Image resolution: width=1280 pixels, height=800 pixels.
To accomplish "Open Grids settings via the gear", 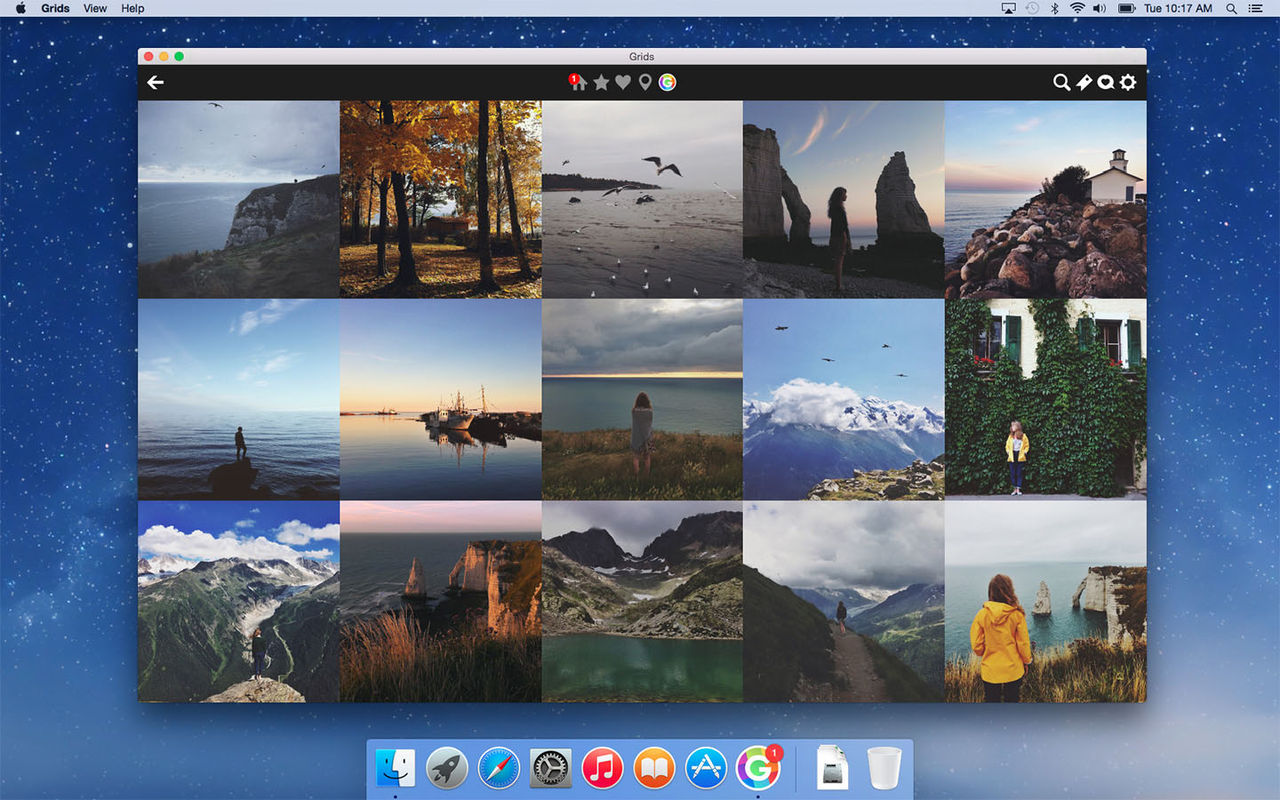I will coord(1128,83).
